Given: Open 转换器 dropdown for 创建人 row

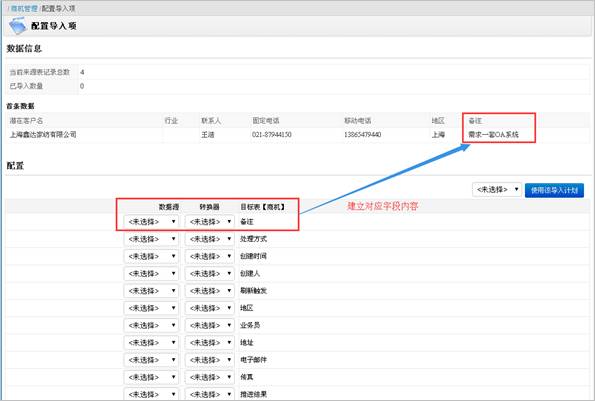Looking at the screenshot, I should [x=210, y=274].
